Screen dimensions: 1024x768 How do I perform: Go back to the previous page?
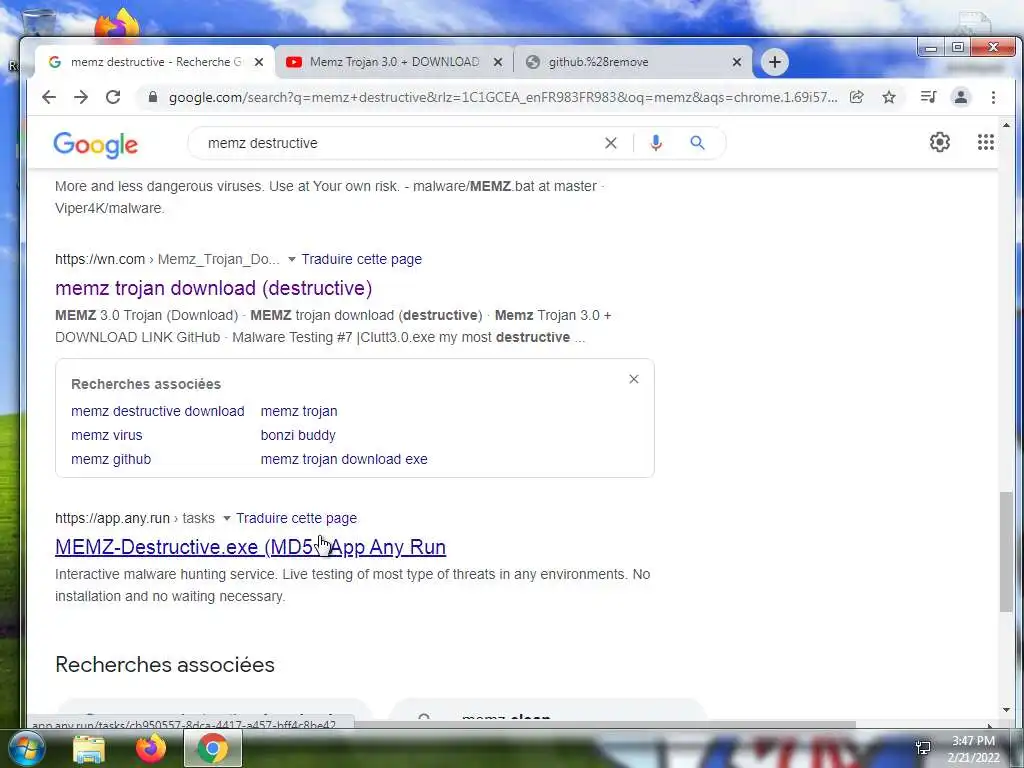49,97
